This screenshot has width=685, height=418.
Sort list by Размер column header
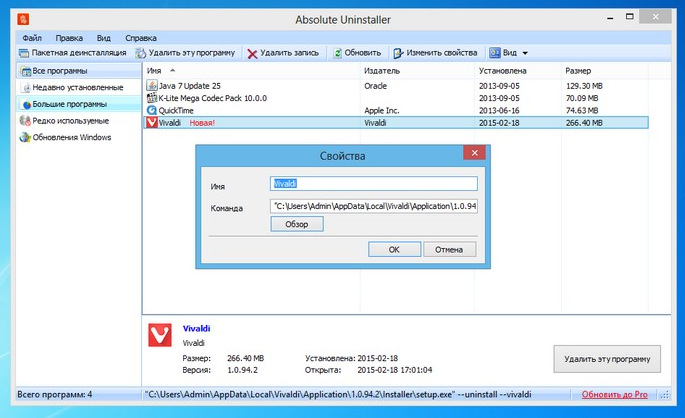pyautogui.click(x=605, y=71)
